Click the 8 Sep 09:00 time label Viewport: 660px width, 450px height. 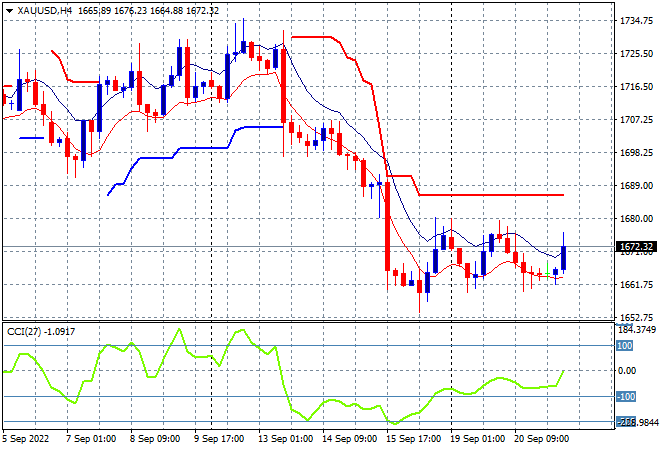[155, 439]
